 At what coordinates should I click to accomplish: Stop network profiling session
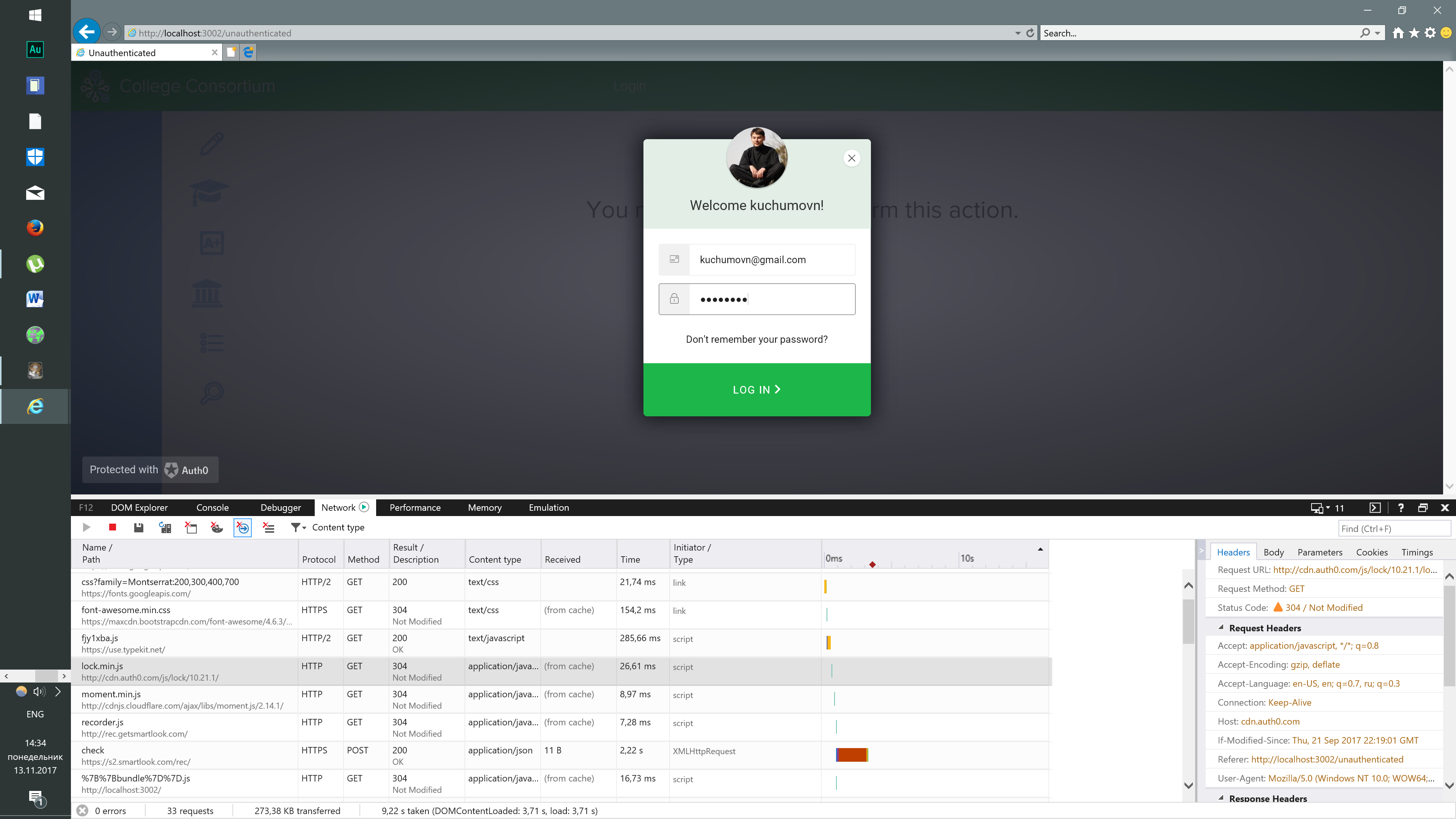pos(113,527)
